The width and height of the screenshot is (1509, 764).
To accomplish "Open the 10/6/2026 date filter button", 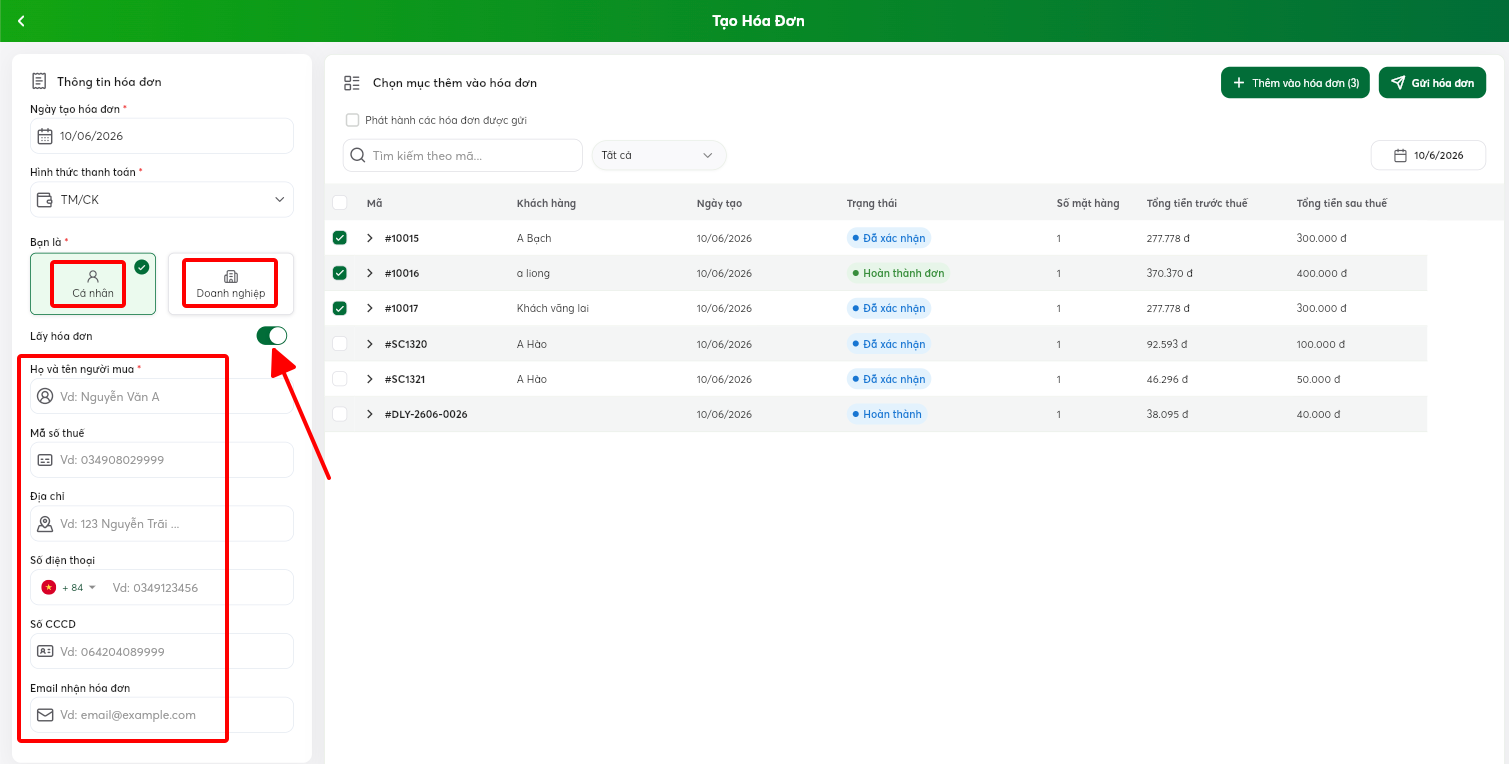I will 1428,155.
